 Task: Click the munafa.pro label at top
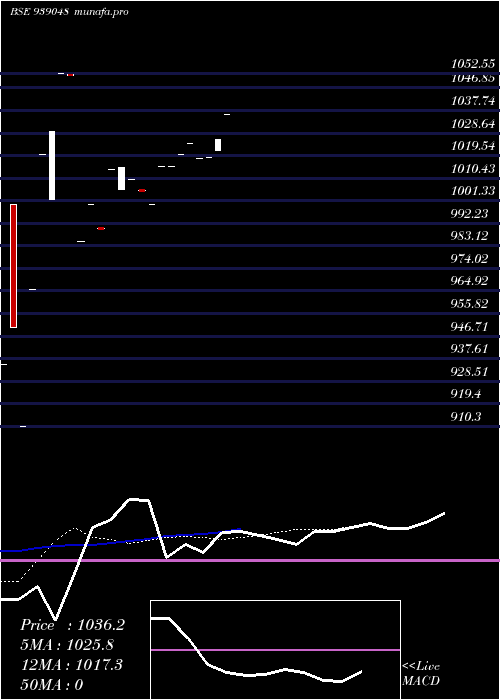[x=101, y=12]
